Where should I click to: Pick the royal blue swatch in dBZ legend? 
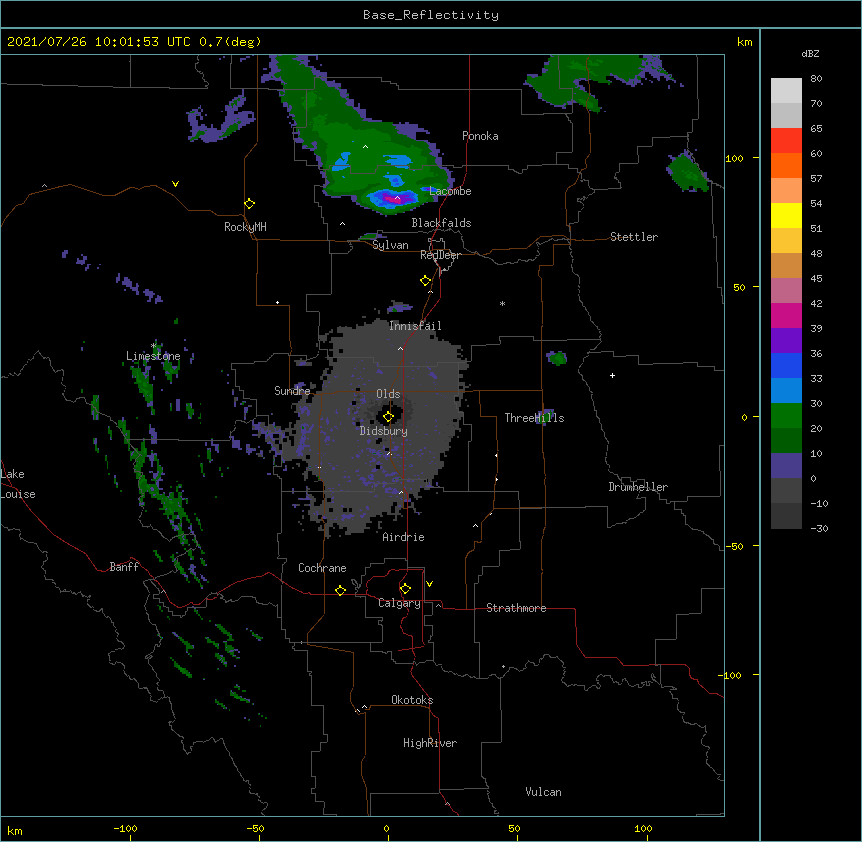coord(786,365)
